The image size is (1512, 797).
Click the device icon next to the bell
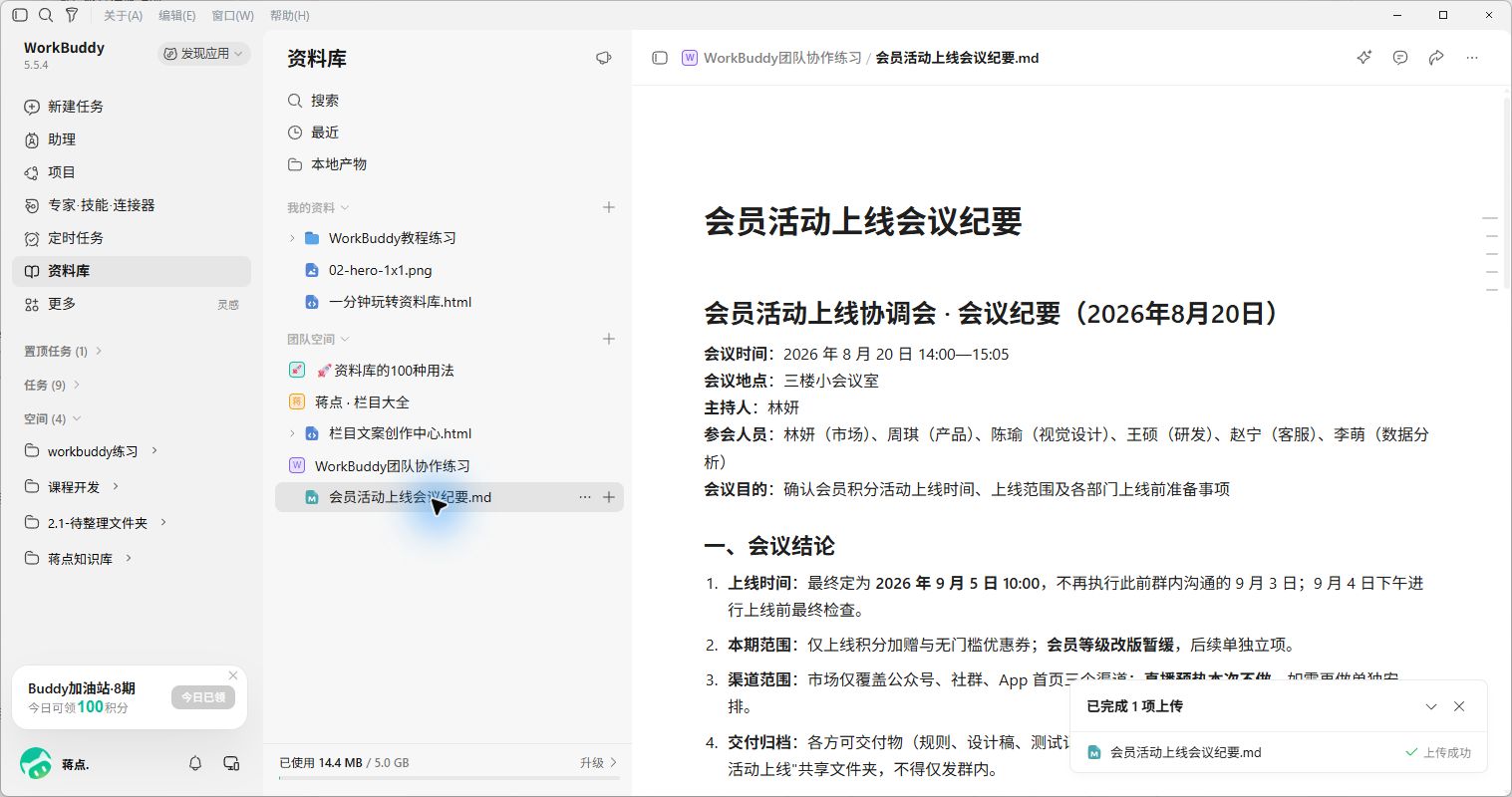click(x=231, y=763)
